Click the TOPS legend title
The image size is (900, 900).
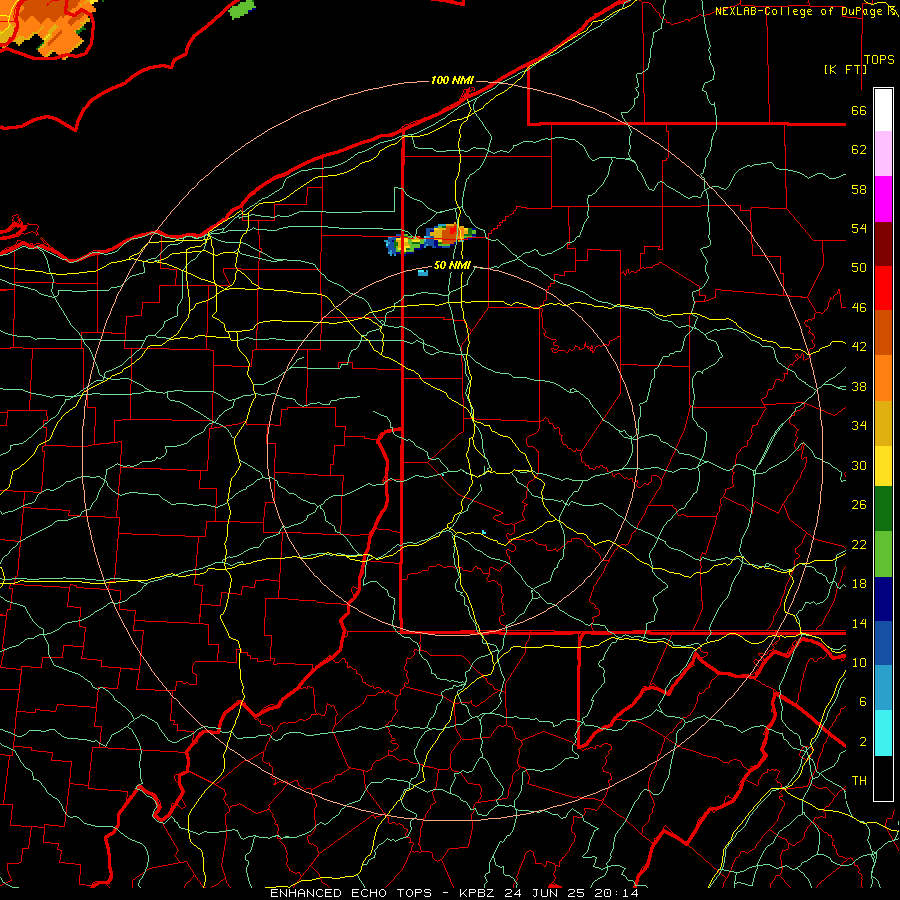coord(879,60)
